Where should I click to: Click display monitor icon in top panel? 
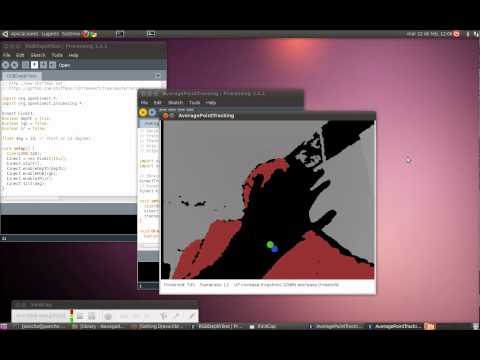[x=151, y=34]
